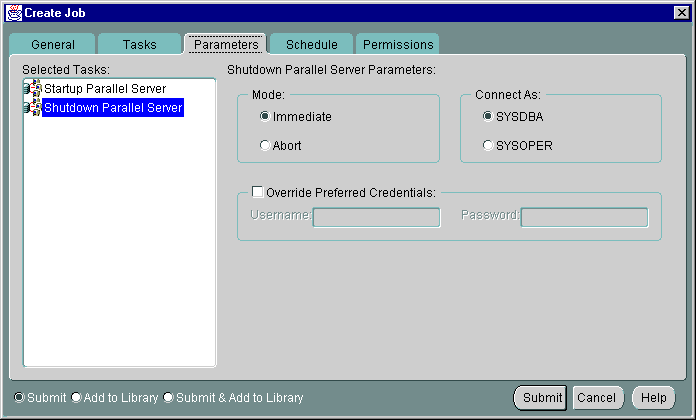Click the Startup Parallel Server task icon
The height and width of the screenshot is (420, 696).
32,89
